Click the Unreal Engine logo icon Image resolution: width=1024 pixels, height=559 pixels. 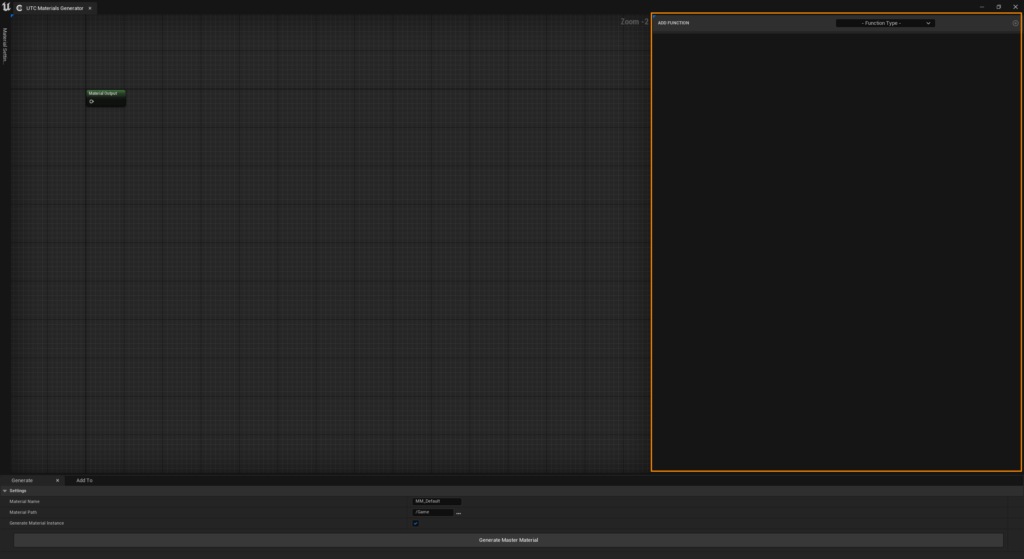click(x=7, y=7)
